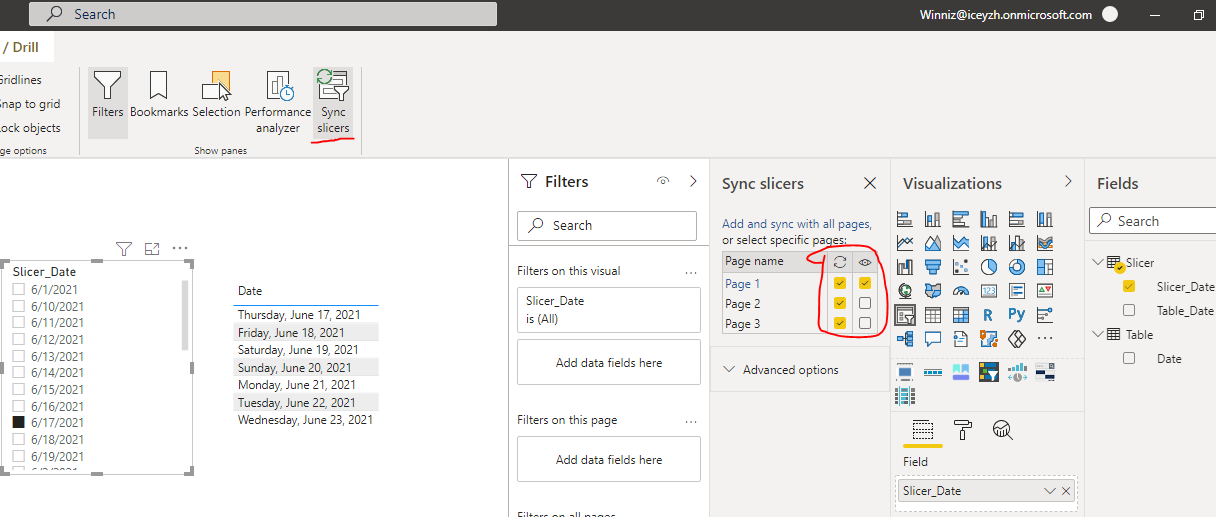Click the Add and sync with all pages link

click(797, 224)
